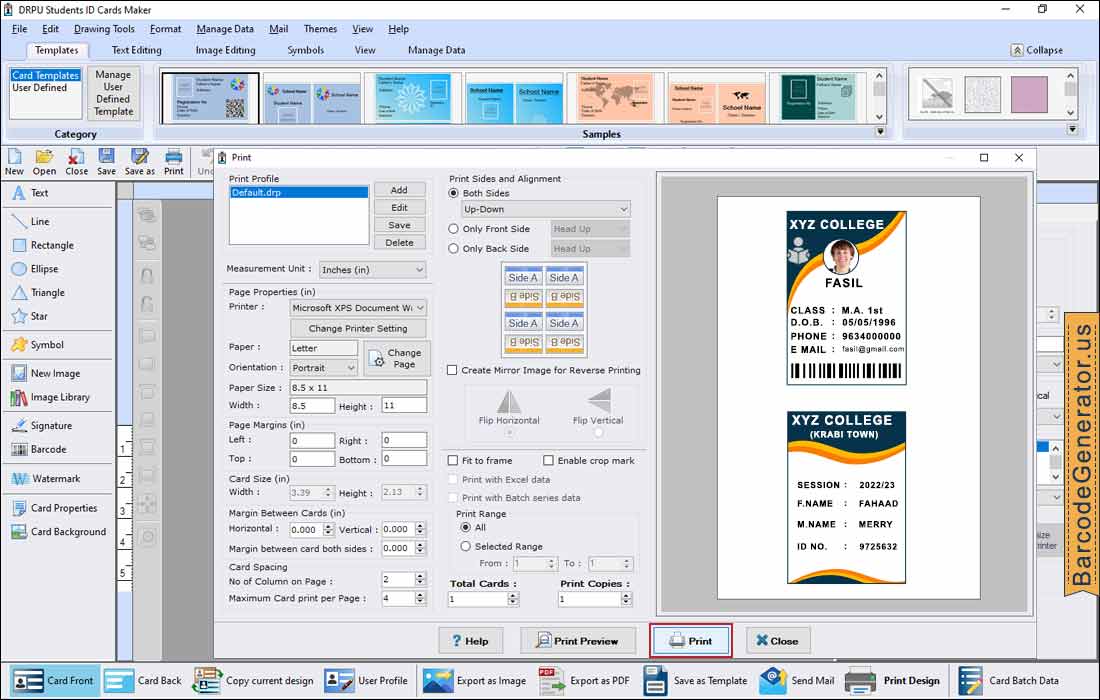Open the Orientation dropdown
1100x700 pixels.
coord(323,368)
